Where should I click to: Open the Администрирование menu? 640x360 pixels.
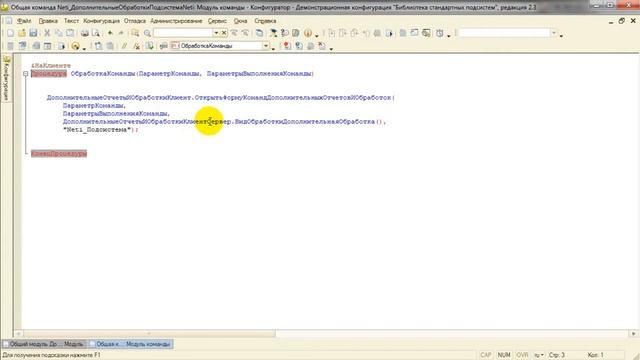(176, 21)
